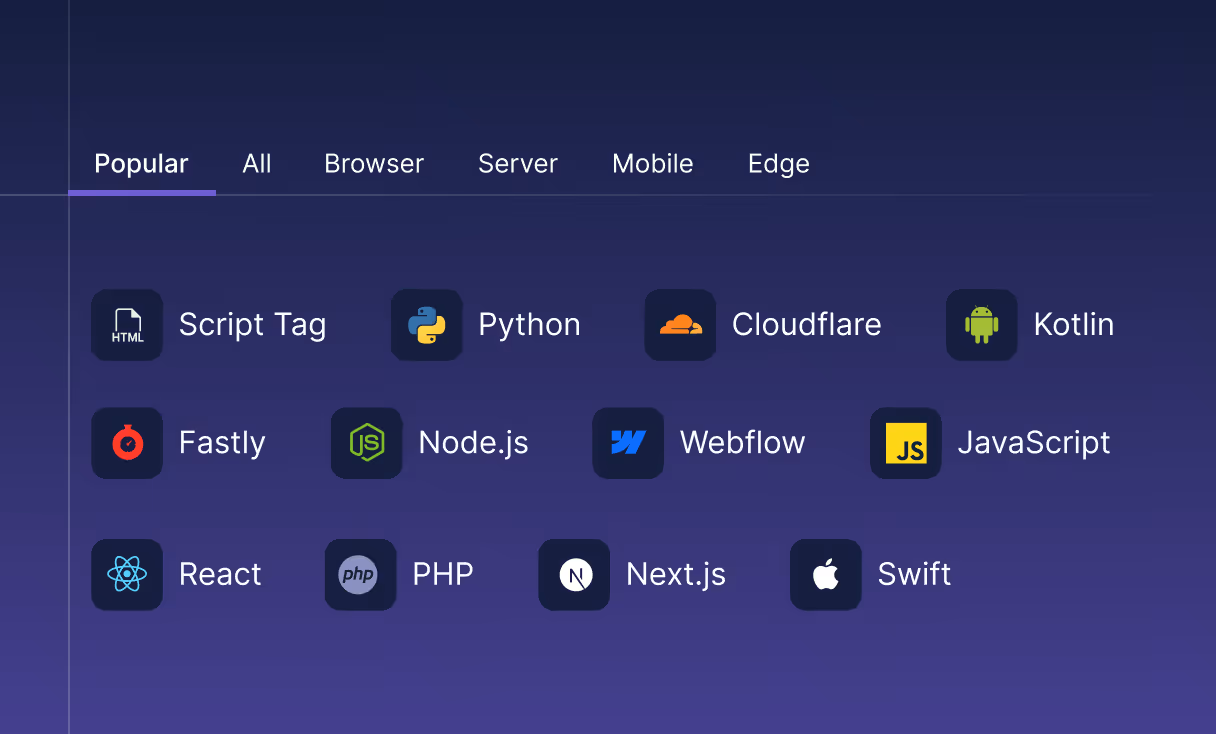Image resolution: width=1216 pixels, height=734 pixels.
Task: Switch to the Edge tab
Action: (x=778, y=163)
